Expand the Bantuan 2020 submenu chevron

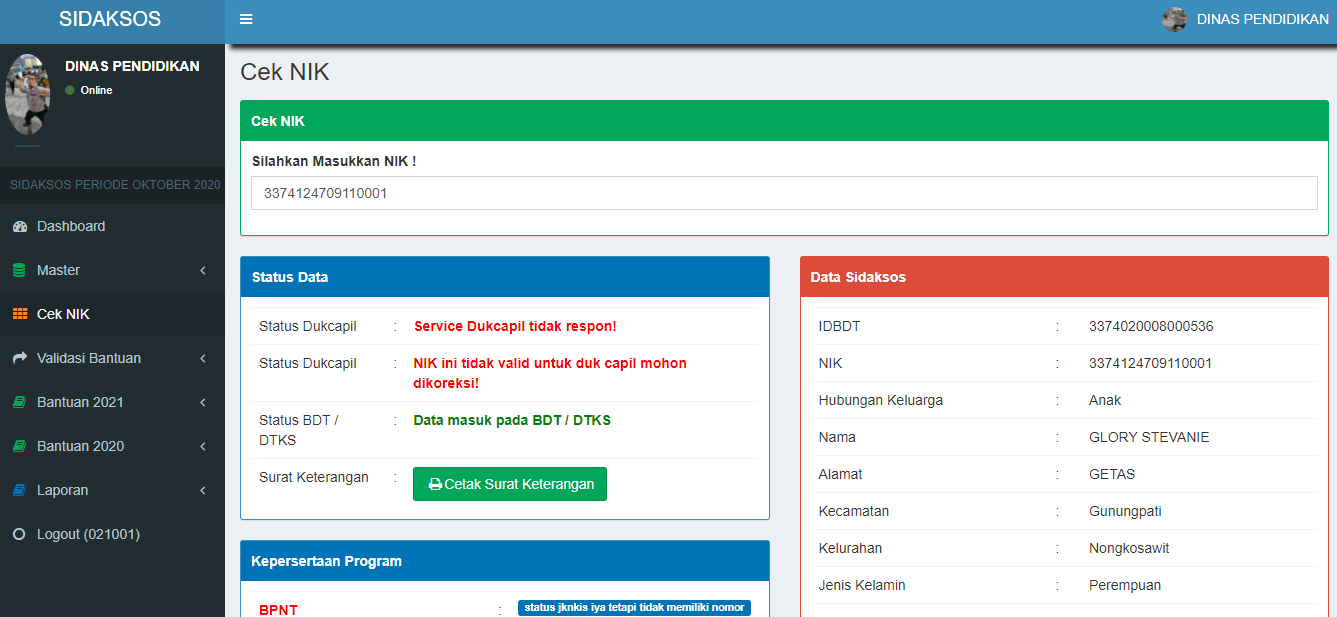203,446
